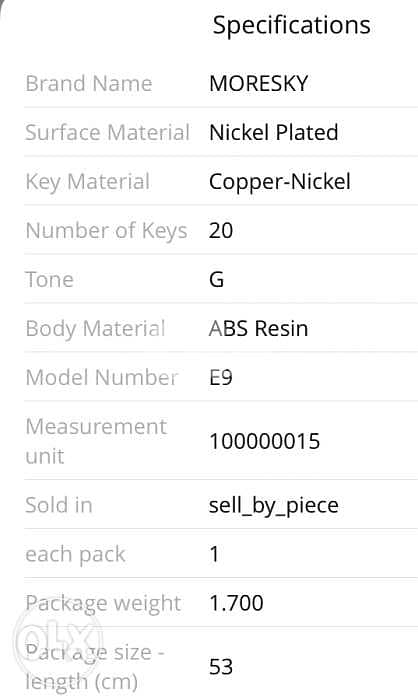
Task: Select the Copper-Nickel key material value
Action: pyautogui.click(x=280, y=182)
